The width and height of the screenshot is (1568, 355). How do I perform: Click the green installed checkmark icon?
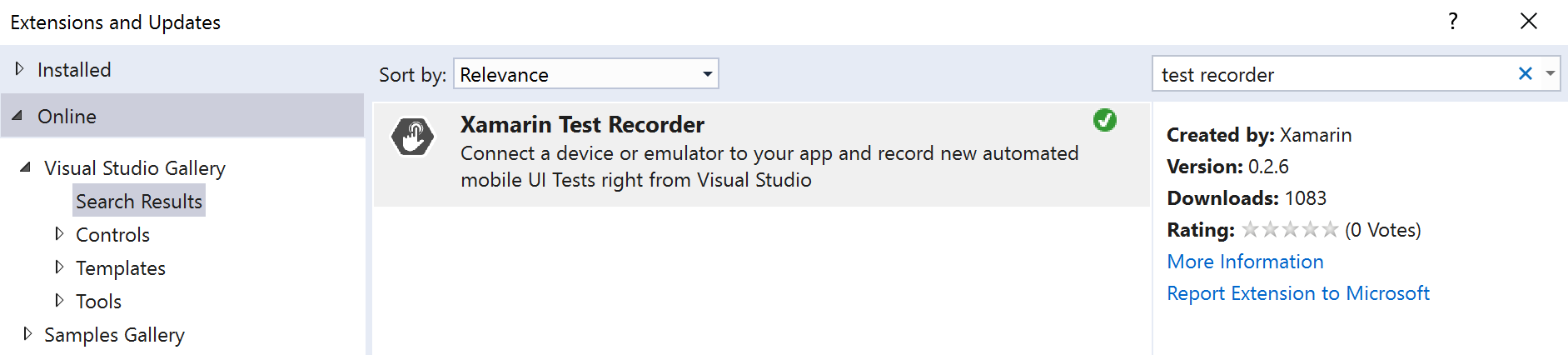(x=1105, y=120)
